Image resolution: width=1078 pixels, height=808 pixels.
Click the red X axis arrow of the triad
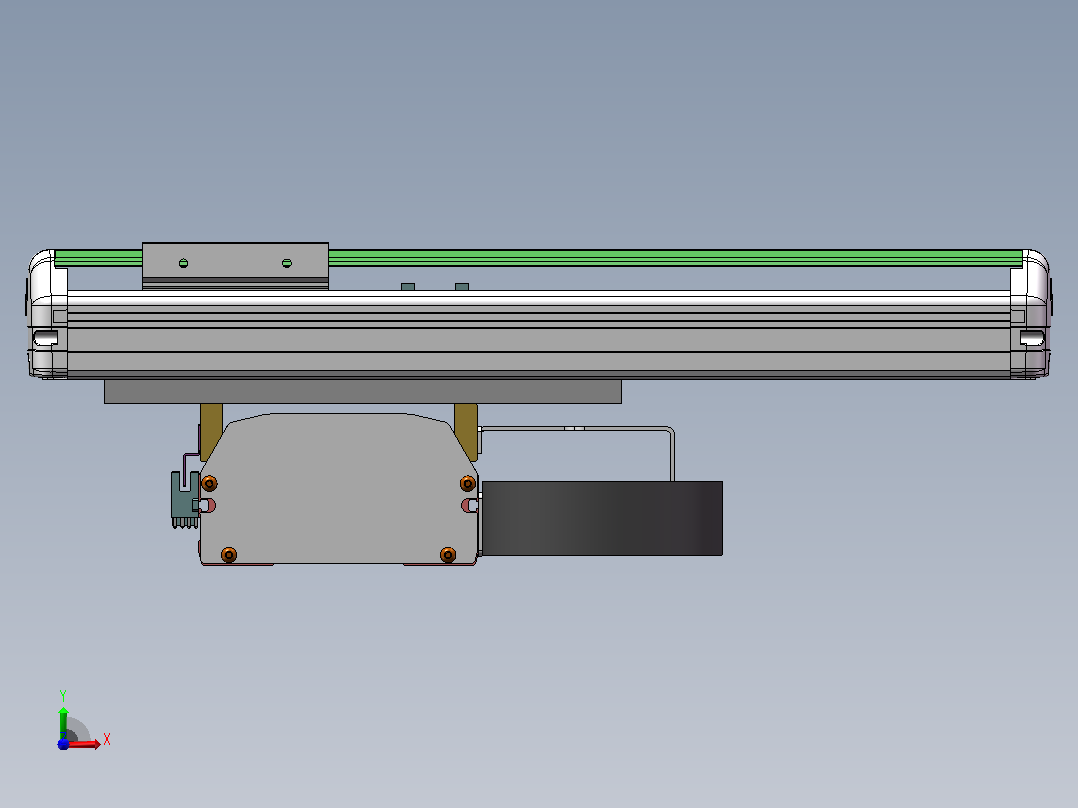(x=84, y=744)
